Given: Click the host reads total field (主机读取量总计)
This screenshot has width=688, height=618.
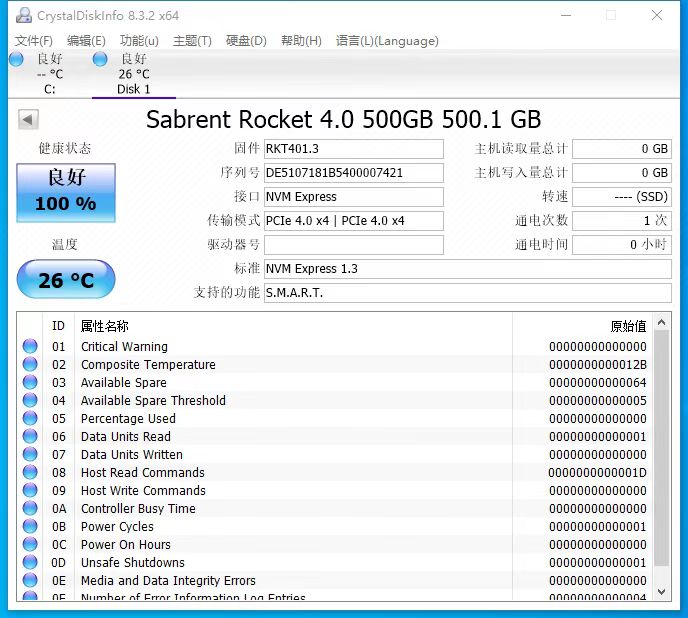Looking at the screenshot, I should (x=622, y=149).
